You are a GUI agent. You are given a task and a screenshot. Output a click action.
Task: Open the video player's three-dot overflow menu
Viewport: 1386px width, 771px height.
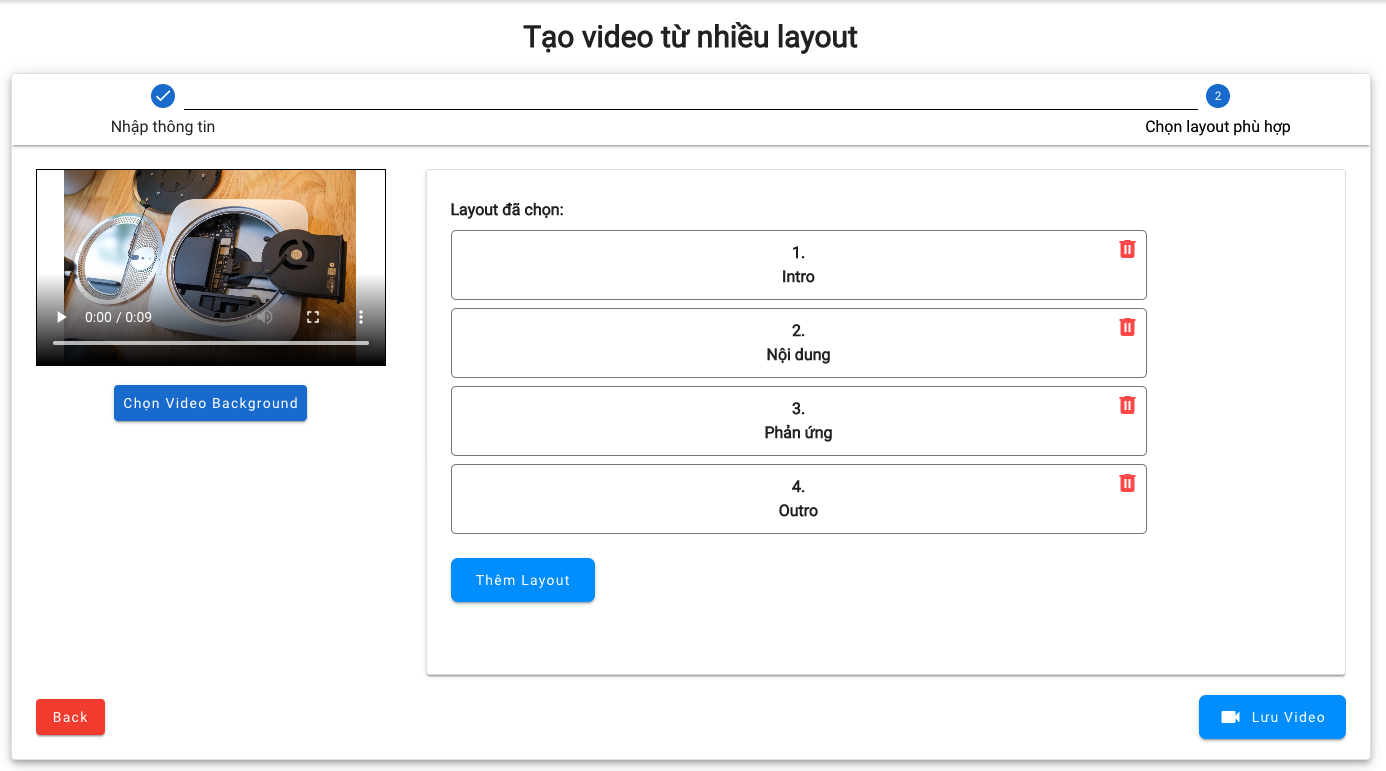361,317
